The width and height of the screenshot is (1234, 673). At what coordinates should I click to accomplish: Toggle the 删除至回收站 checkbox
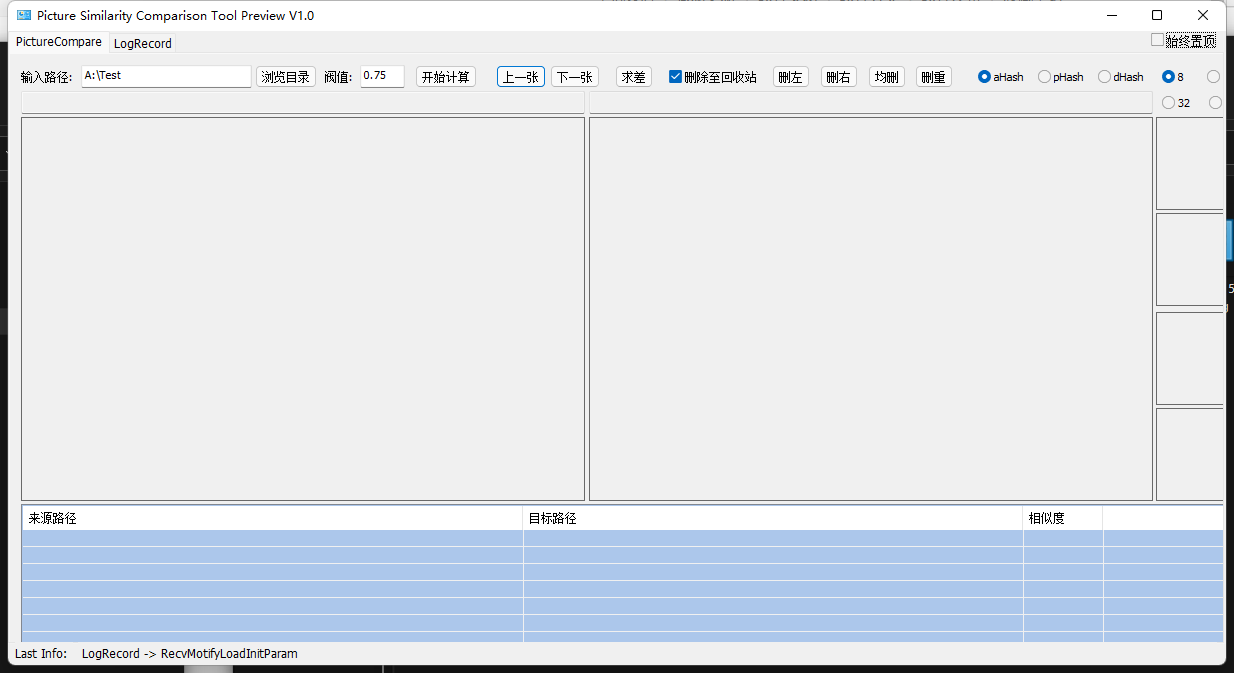tap(676, 77)
